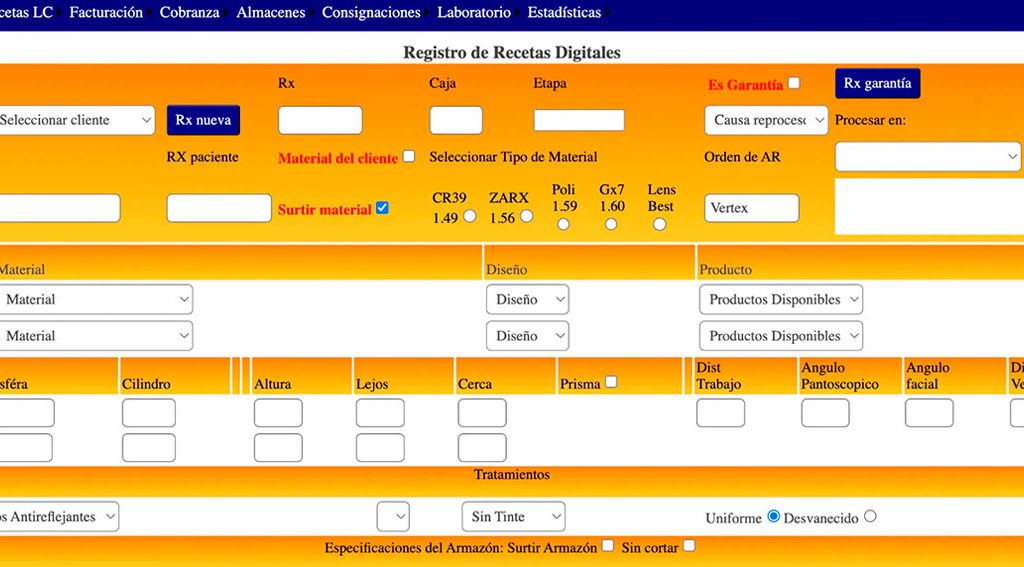Screen dimensions: 1024x567
Task: Enable the Material del cliente checkbox
Action: click(x=408, y=157)
